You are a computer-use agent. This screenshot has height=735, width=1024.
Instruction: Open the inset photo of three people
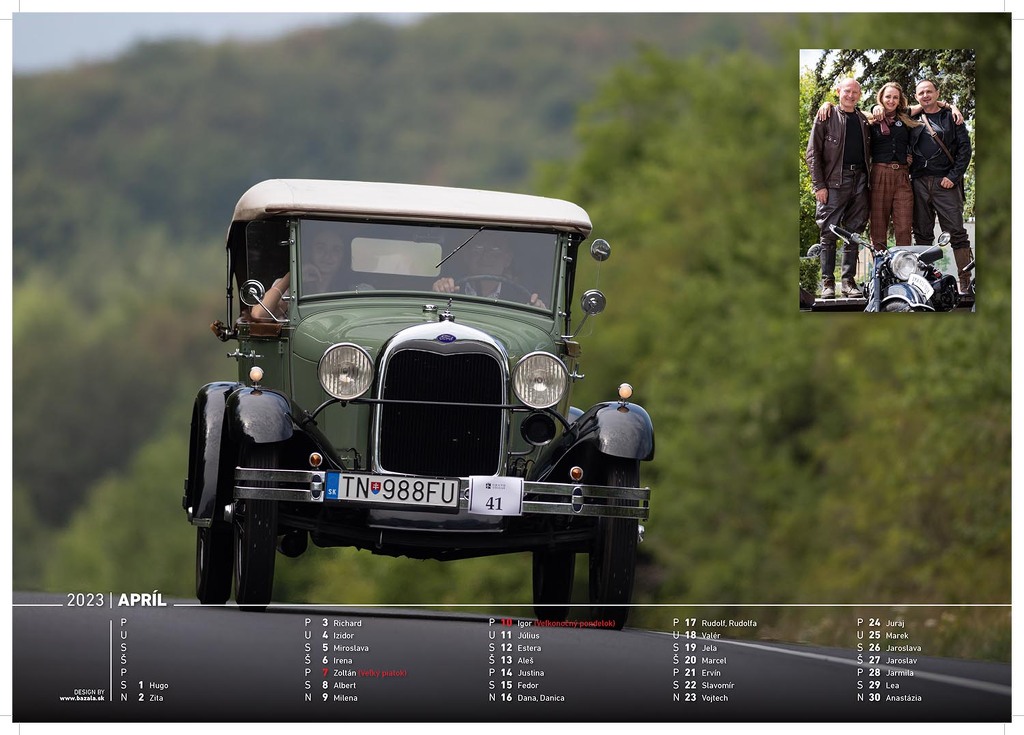(886, 180)
